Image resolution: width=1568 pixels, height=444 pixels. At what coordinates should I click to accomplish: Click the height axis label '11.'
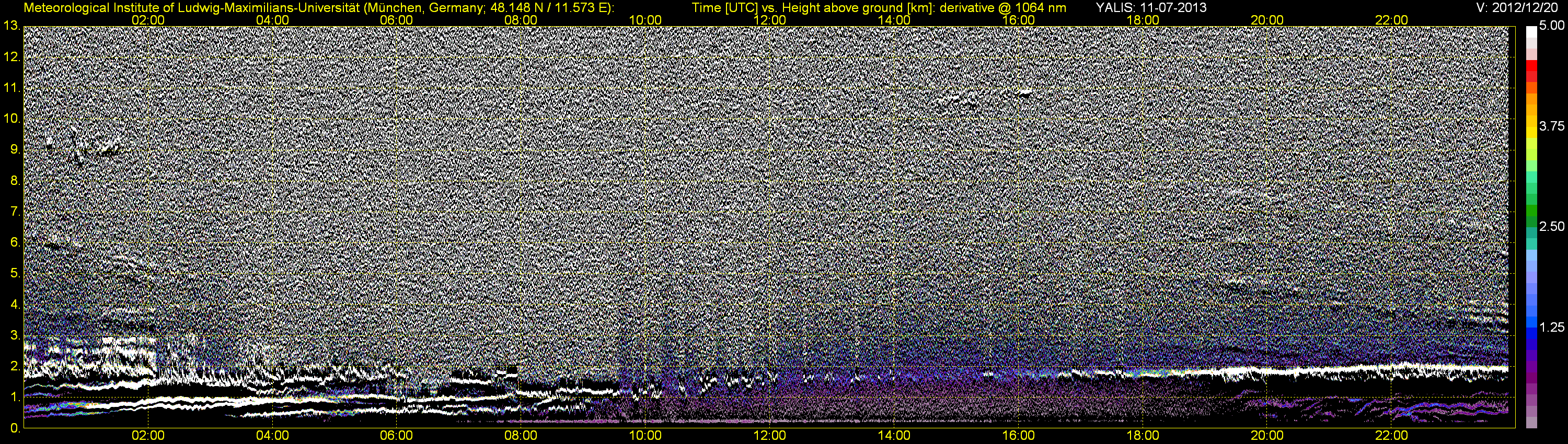pos(11,88)
